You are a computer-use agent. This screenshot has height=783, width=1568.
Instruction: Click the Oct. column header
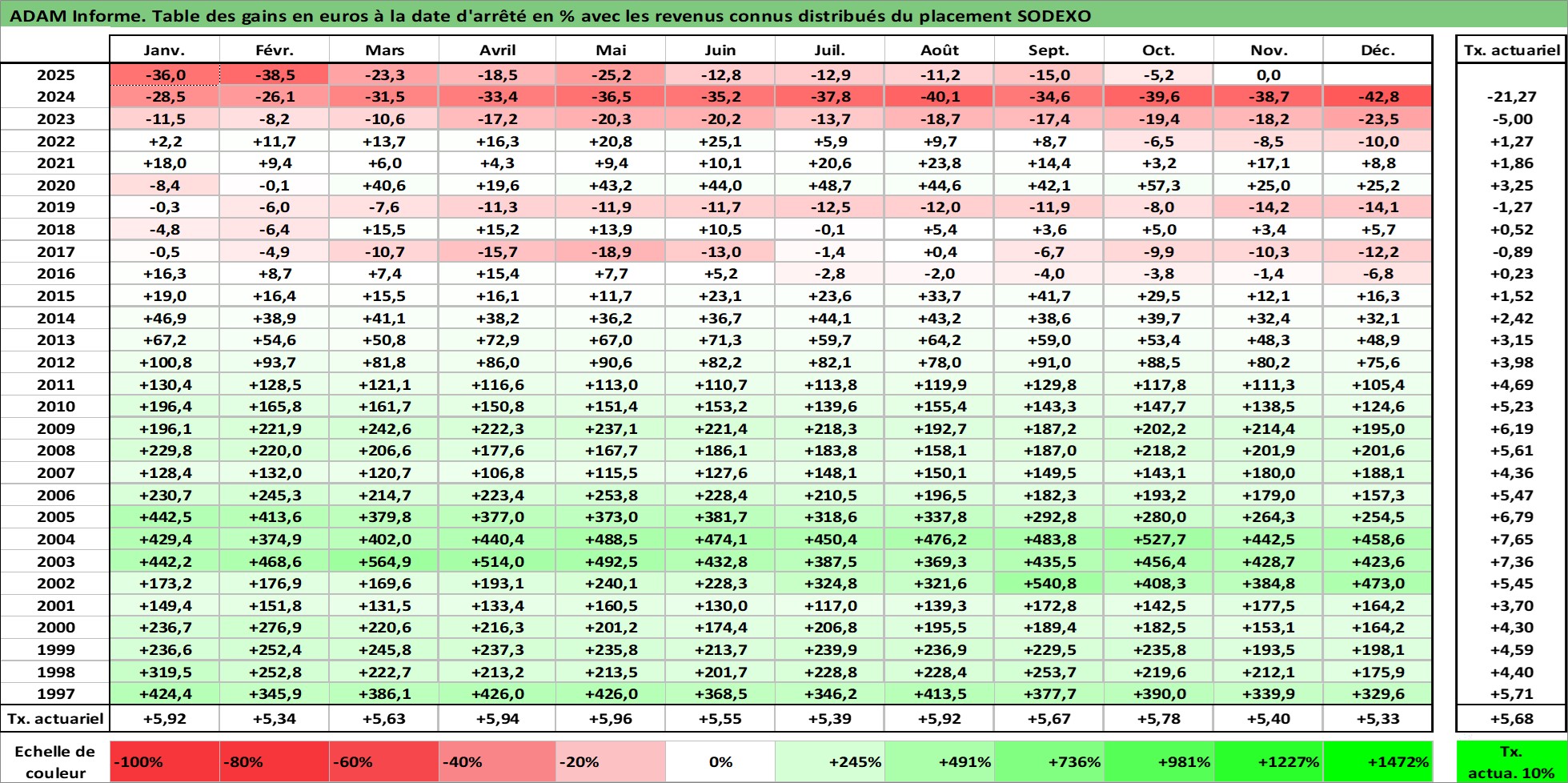1159,50
